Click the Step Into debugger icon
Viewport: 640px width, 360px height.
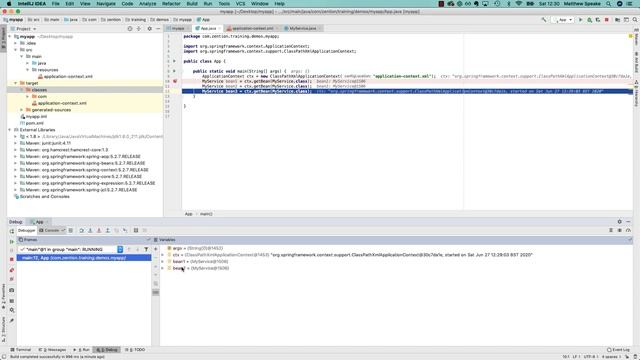90,231
